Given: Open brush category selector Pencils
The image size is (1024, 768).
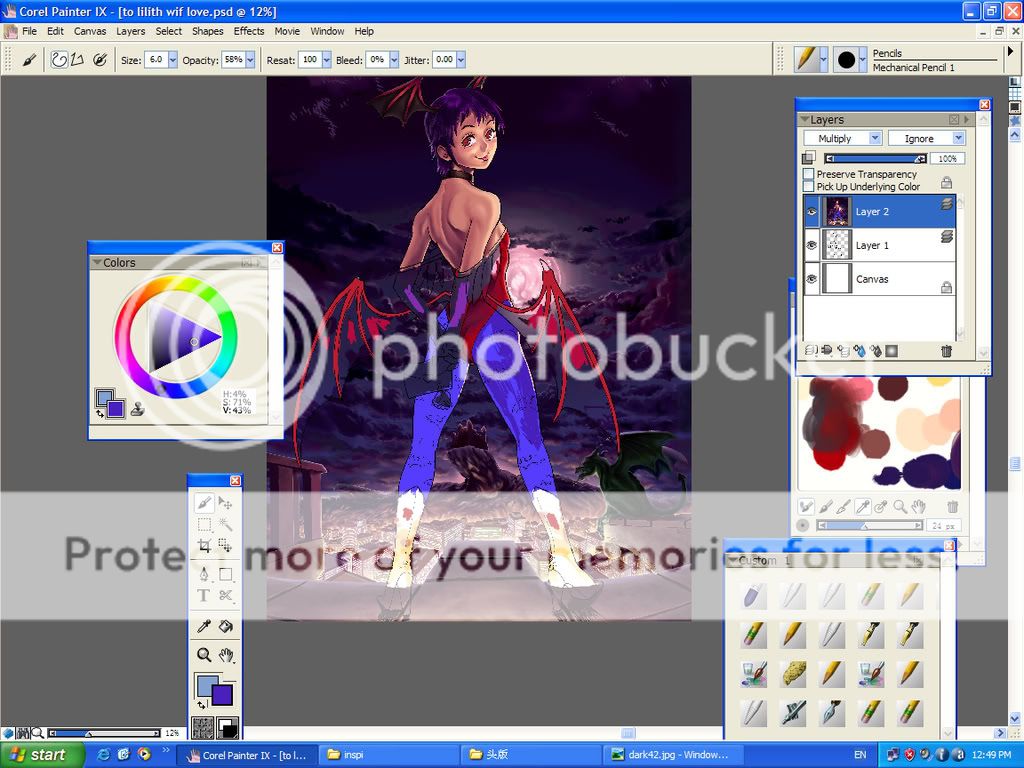Looking at the screenshot, I should point(810,59).
